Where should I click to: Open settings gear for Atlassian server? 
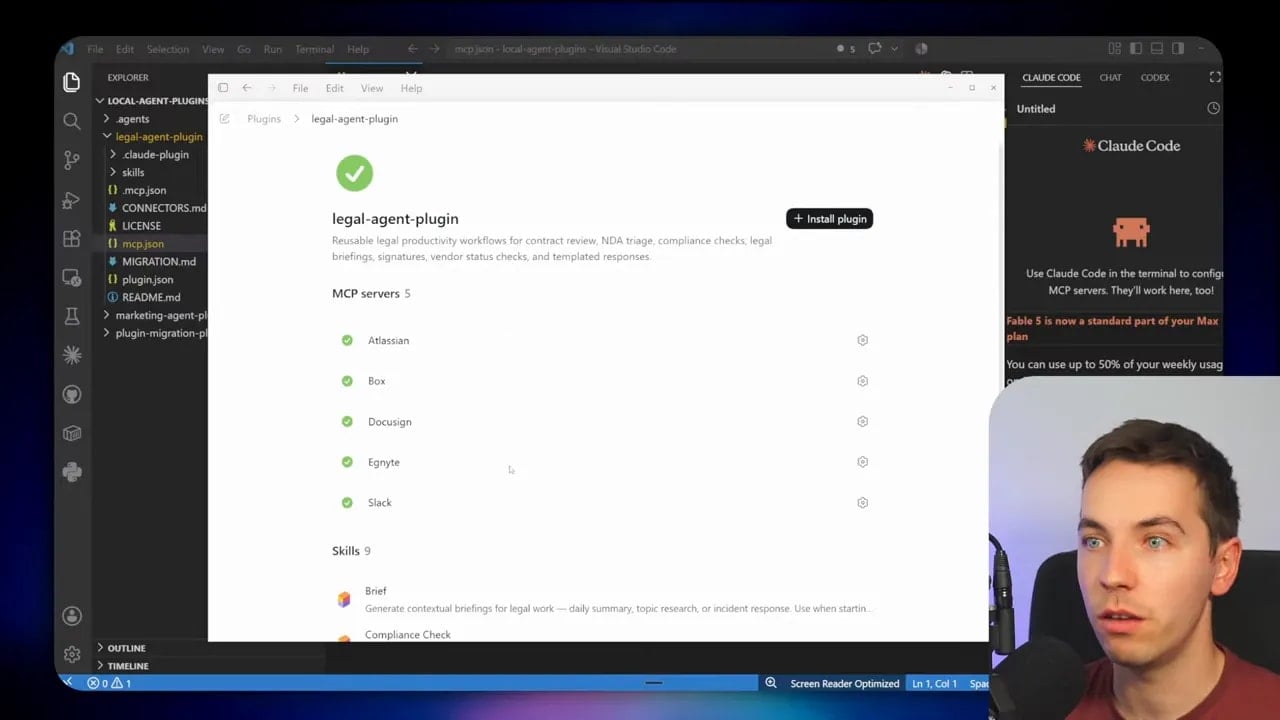click(x=862, y=340)
